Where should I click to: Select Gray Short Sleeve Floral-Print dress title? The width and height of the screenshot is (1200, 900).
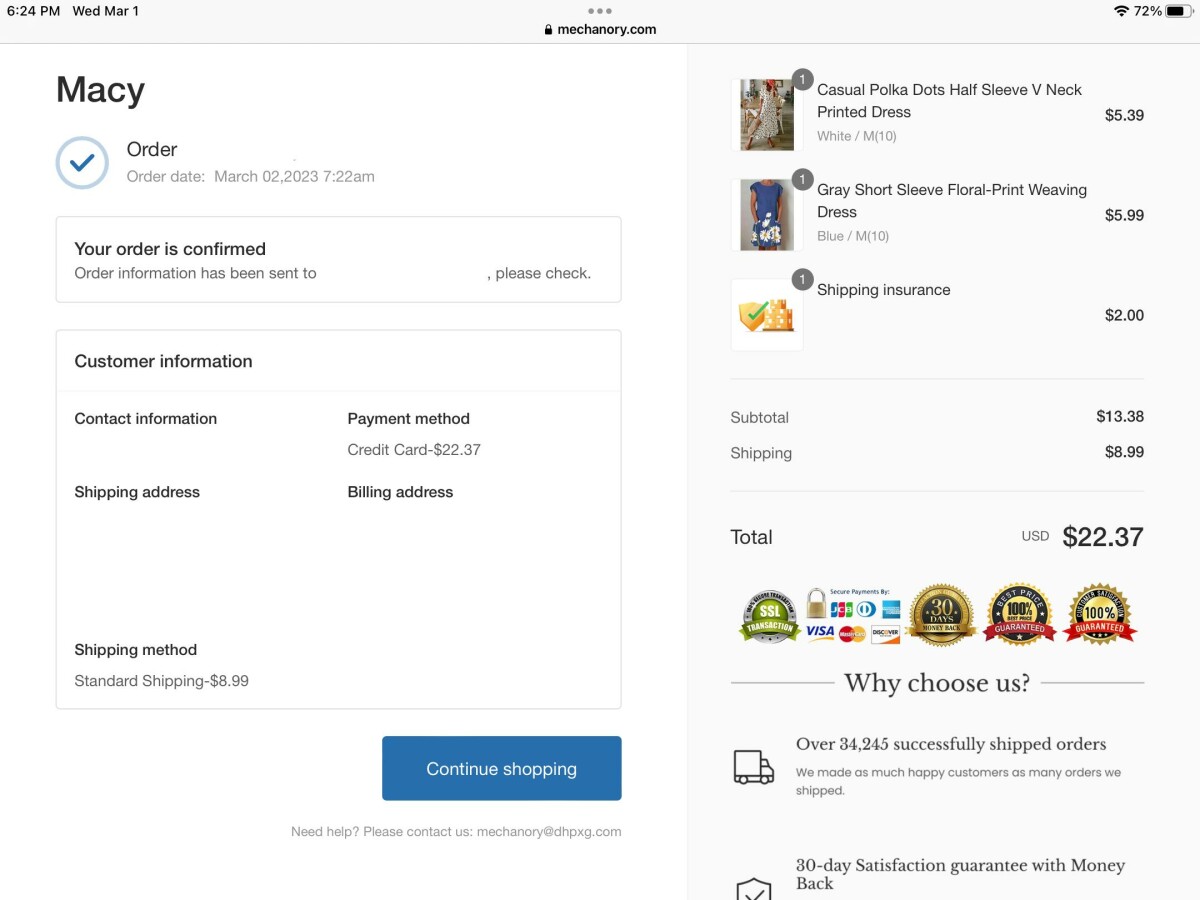951,200
